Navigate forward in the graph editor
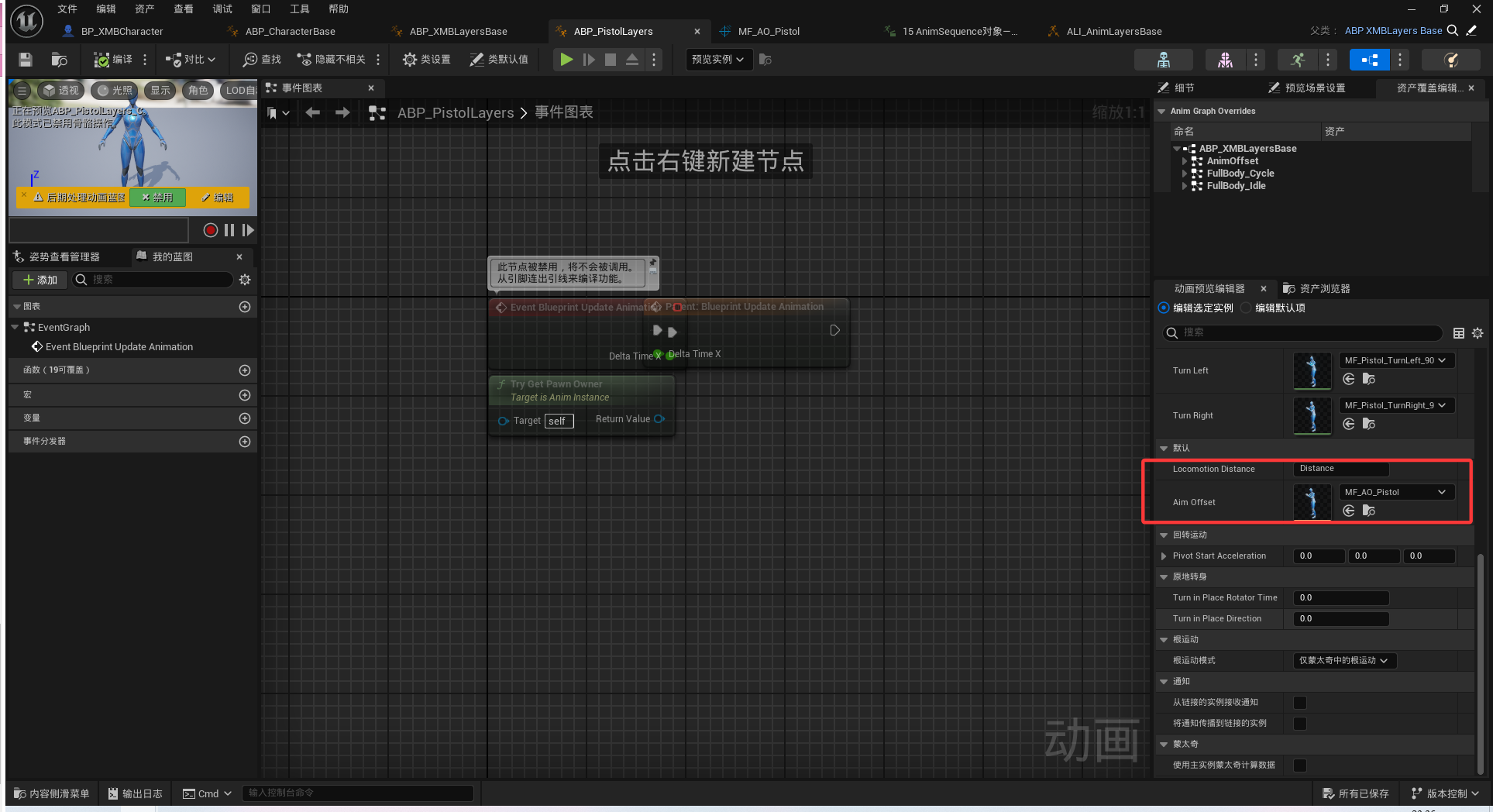Viewport: 1493px width, 812px height. pos(342,113)
